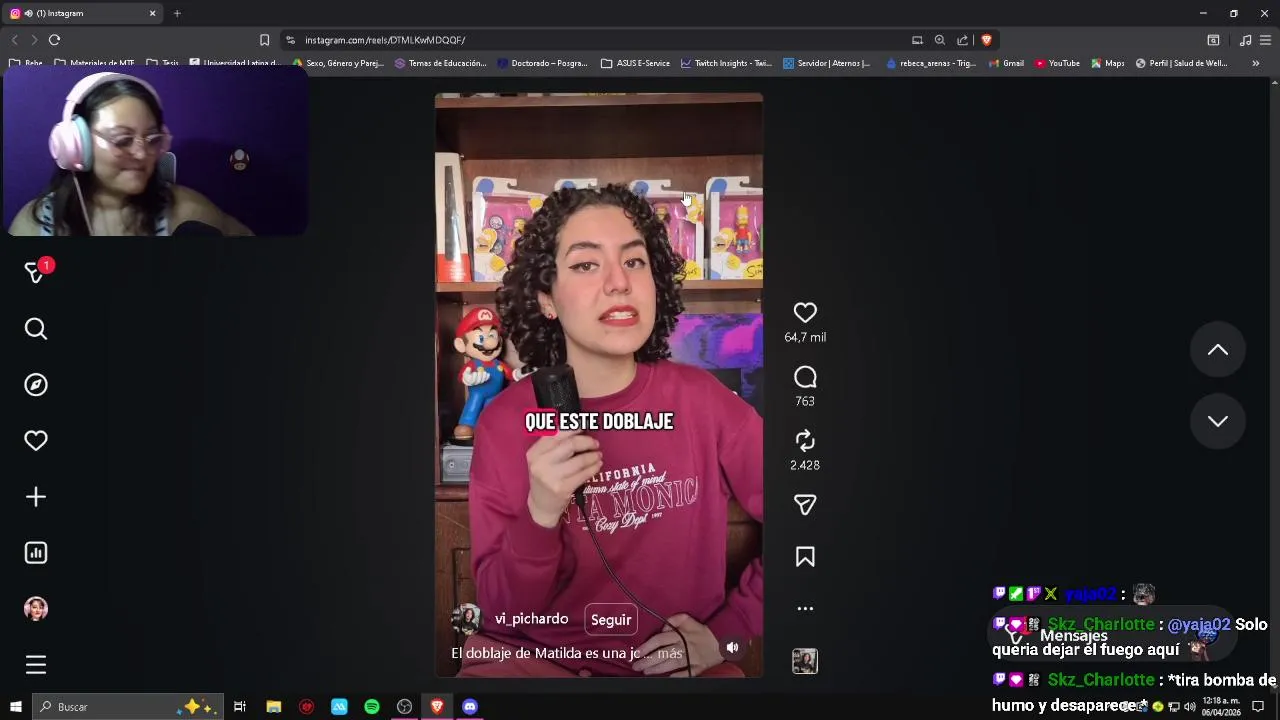Open the Maps bookmark
The height and width of the screenshot is (720, 1280).
(x=1108, y=63)
